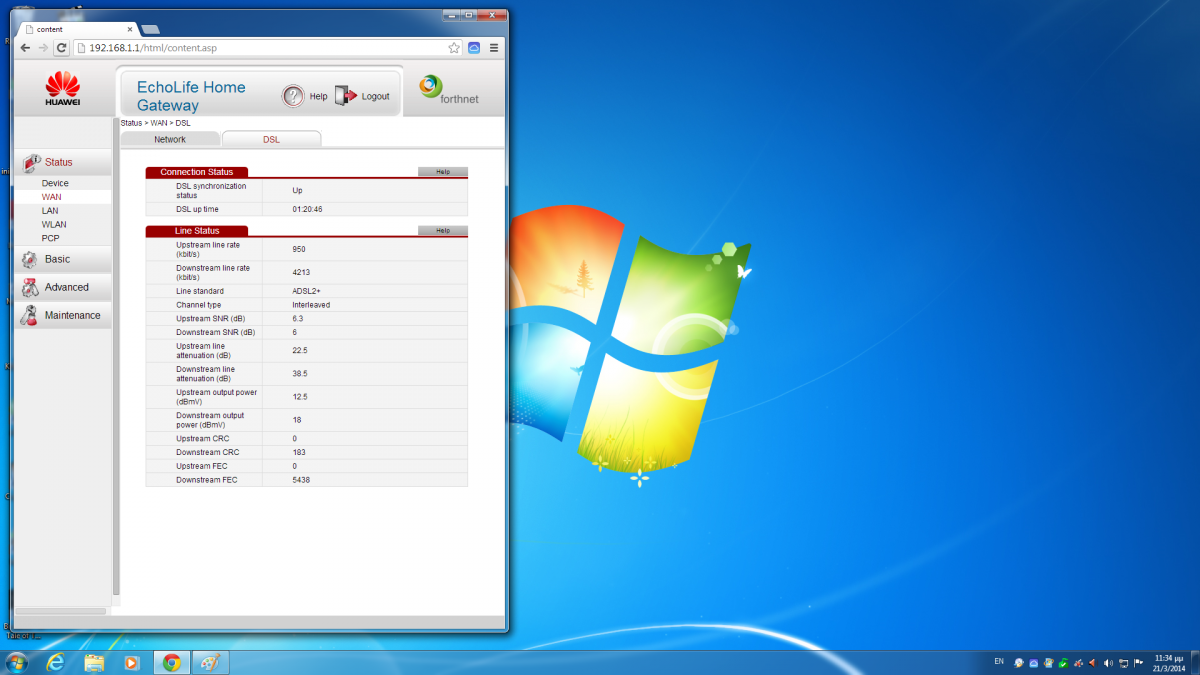Open Windows Explorer folder icon on taskbar
This screenshot has width=1200, height=675.
tap(94, 662)
